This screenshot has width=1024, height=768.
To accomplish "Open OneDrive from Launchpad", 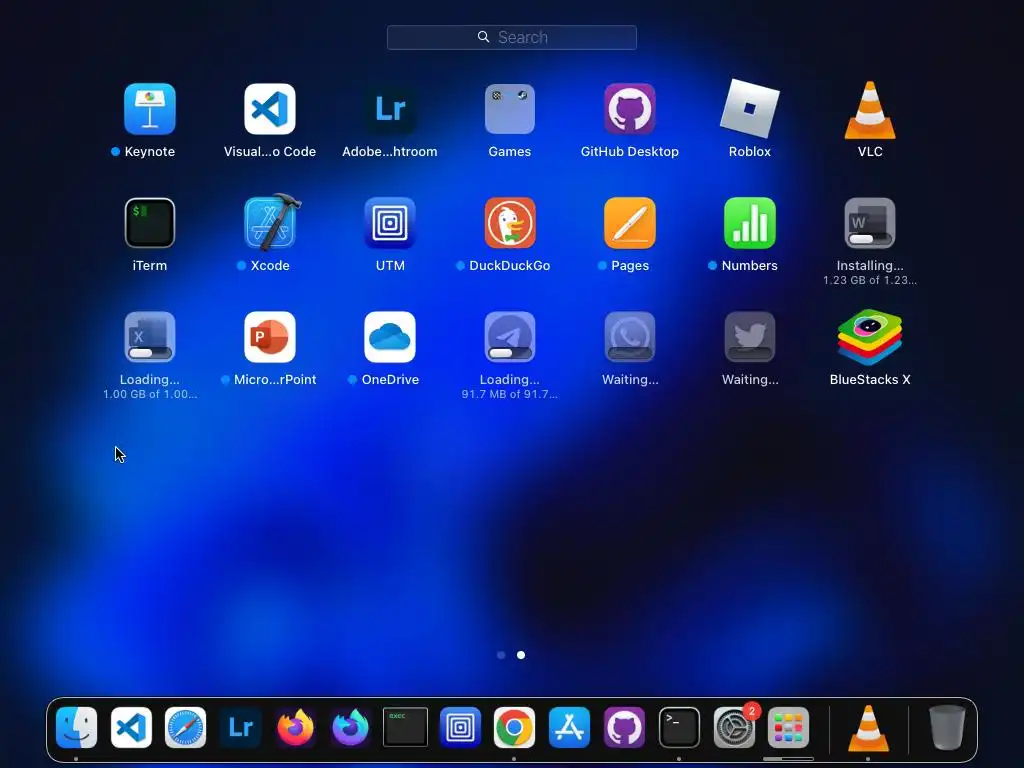I will (390, 337).
